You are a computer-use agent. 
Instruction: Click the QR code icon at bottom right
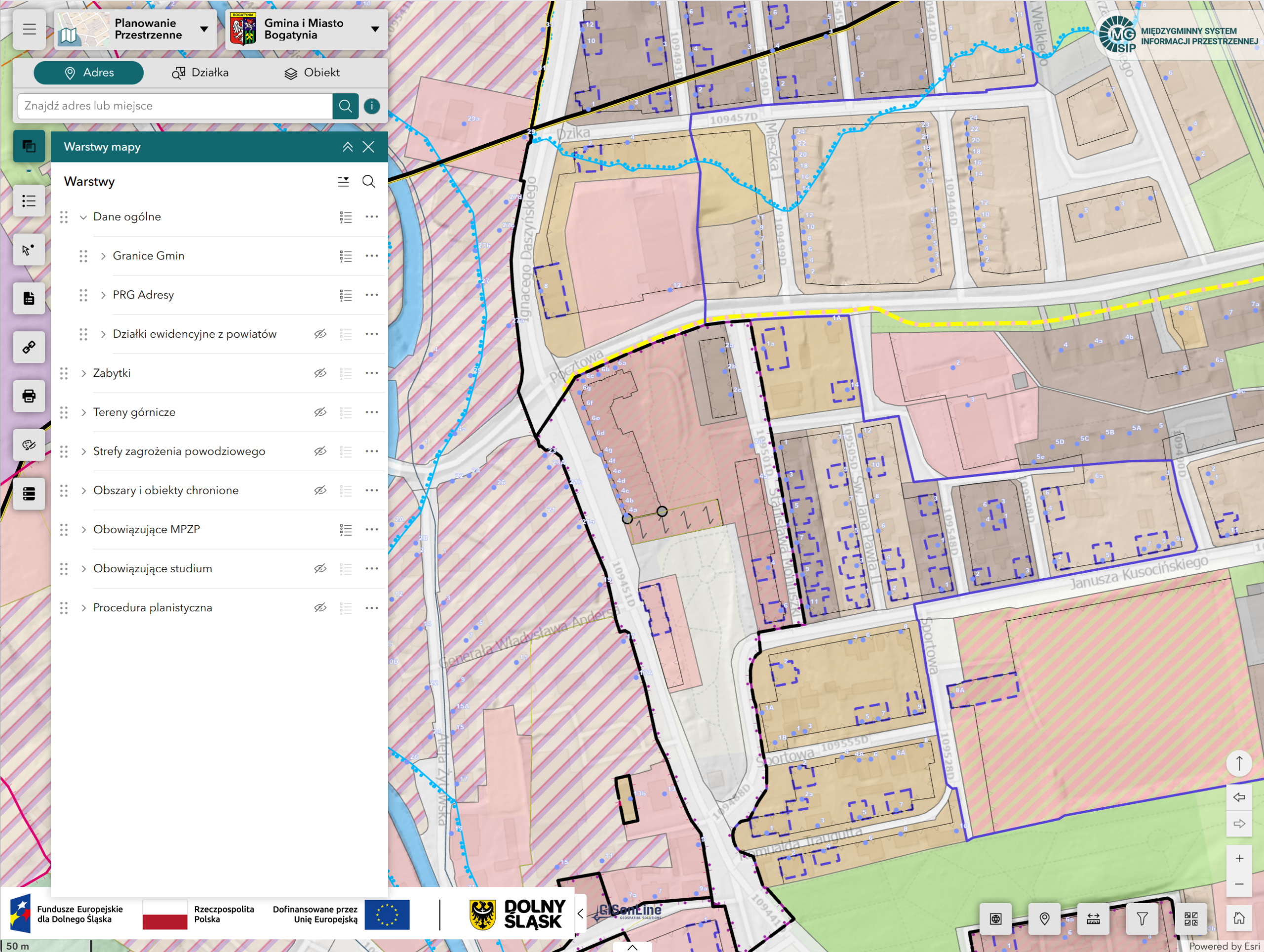click(1191, 918)
